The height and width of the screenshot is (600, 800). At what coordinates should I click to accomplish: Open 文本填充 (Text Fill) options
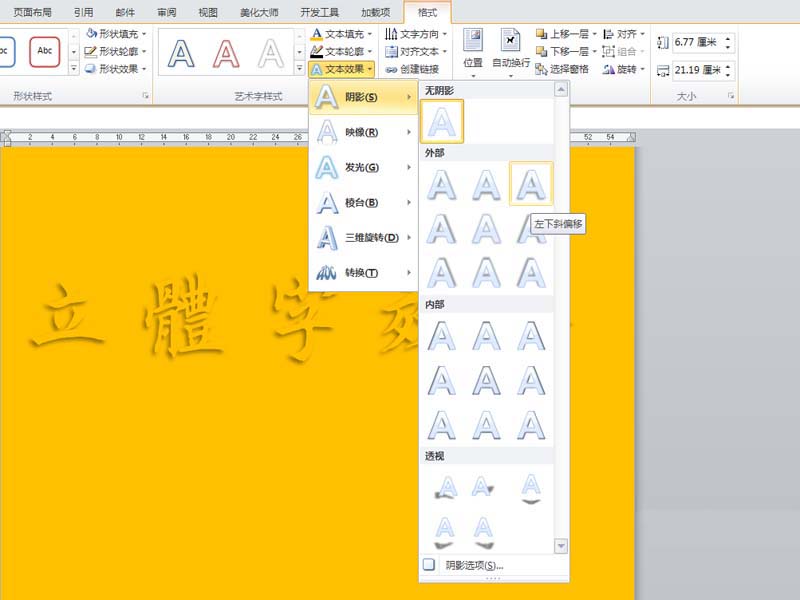pyautogui.click(x=318, y=33)
